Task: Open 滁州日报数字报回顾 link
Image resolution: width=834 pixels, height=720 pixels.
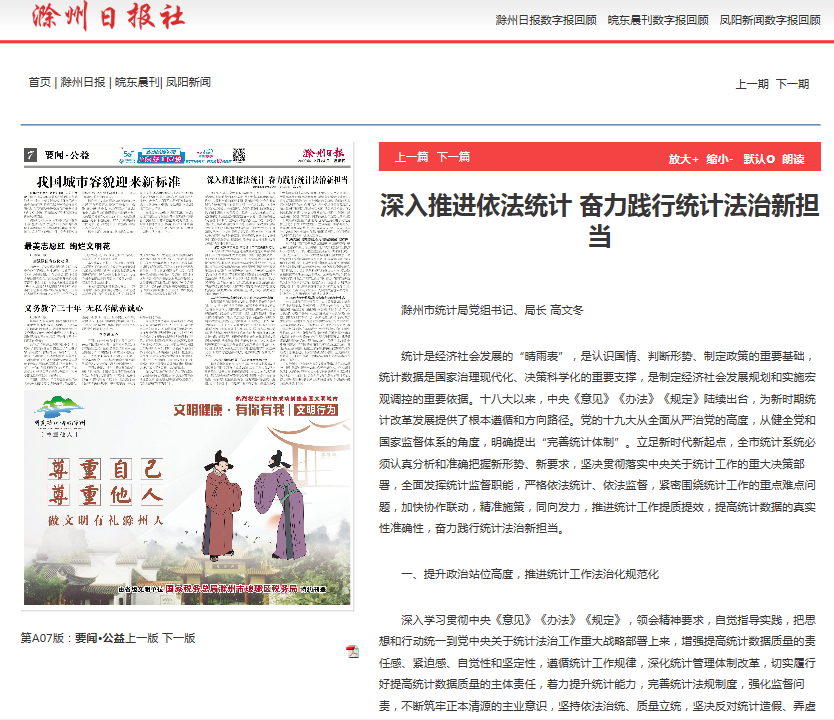Action: (x=546, y=20)
